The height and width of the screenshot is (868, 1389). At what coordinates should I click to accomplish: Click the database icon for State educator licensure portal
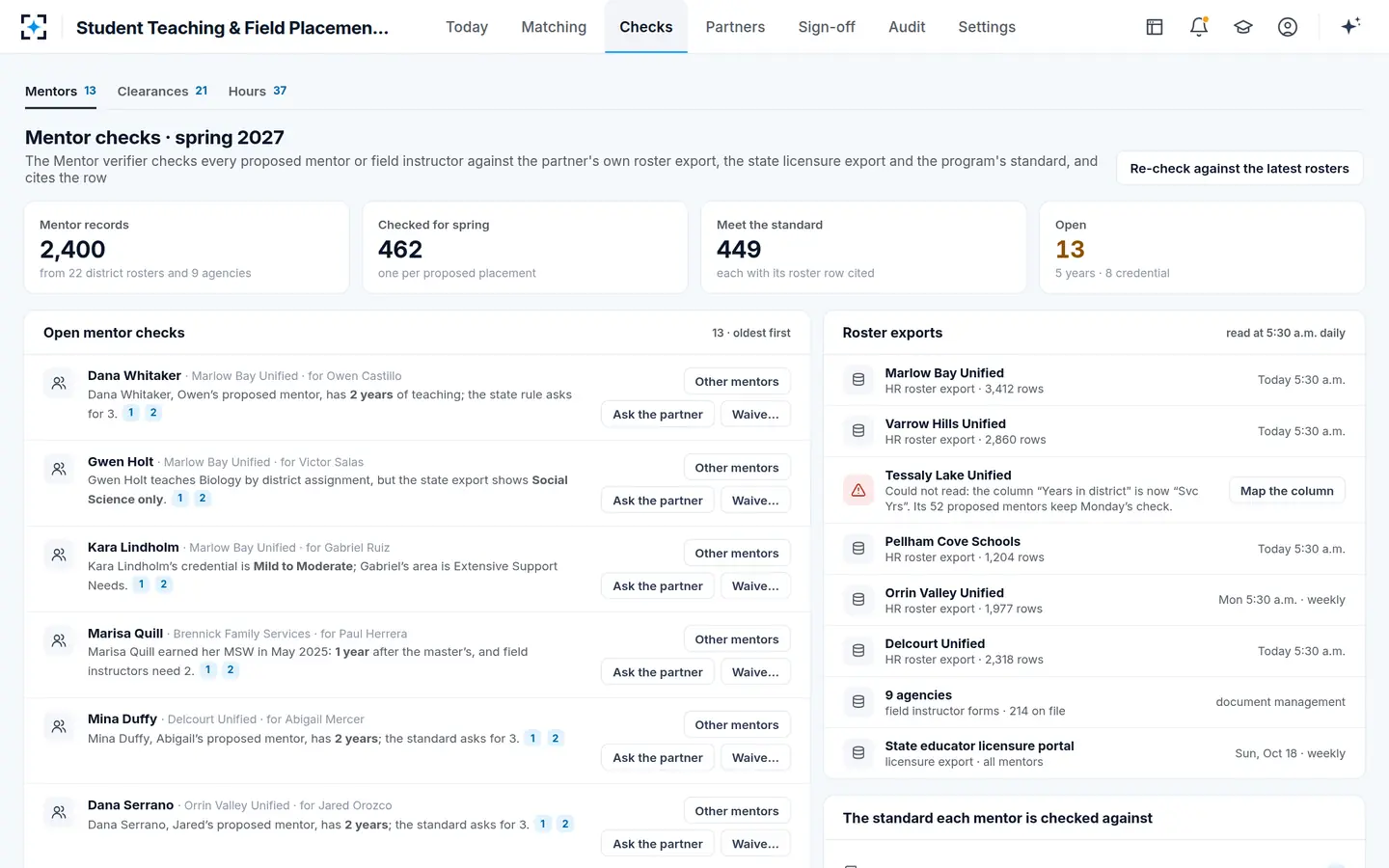(858, 753)
